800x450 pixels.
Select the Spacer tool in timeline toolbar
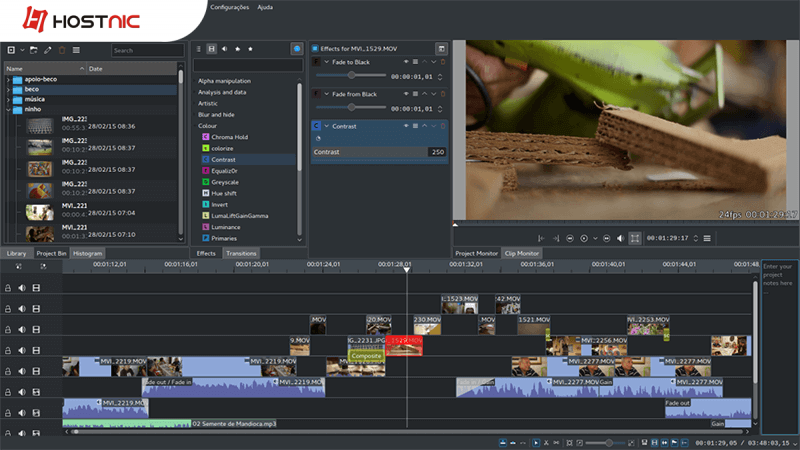tap(556, 443)
